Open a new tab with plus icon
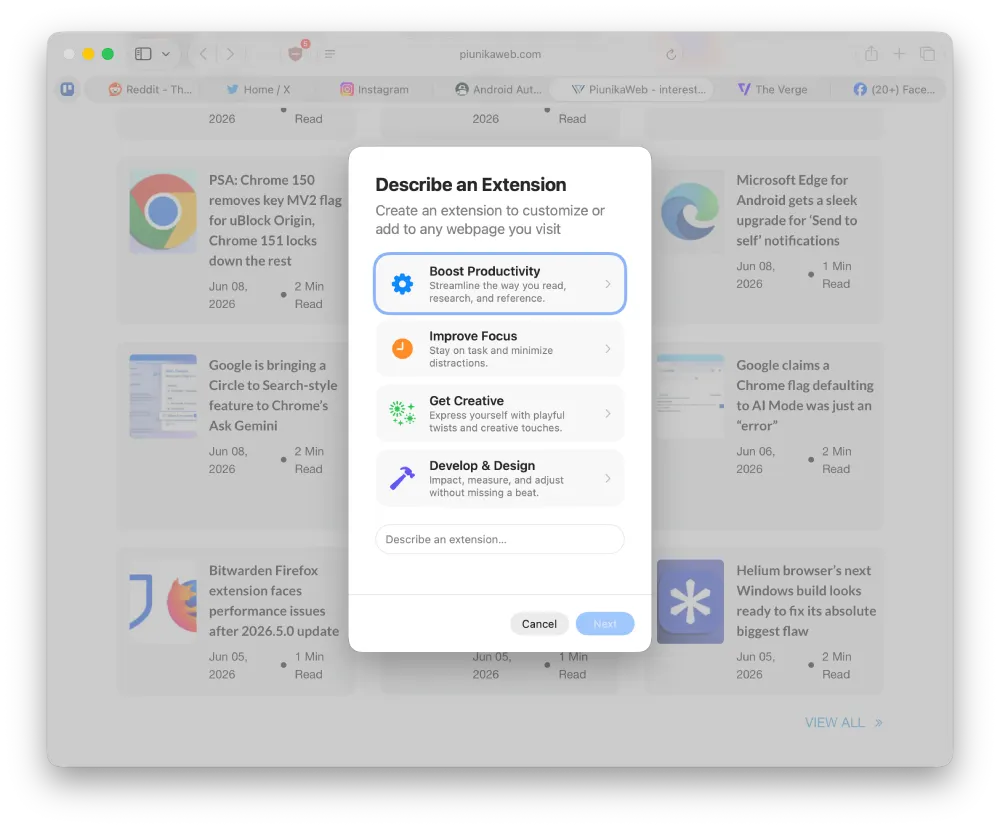This screenshot has height=829, width=1000. 899,54
